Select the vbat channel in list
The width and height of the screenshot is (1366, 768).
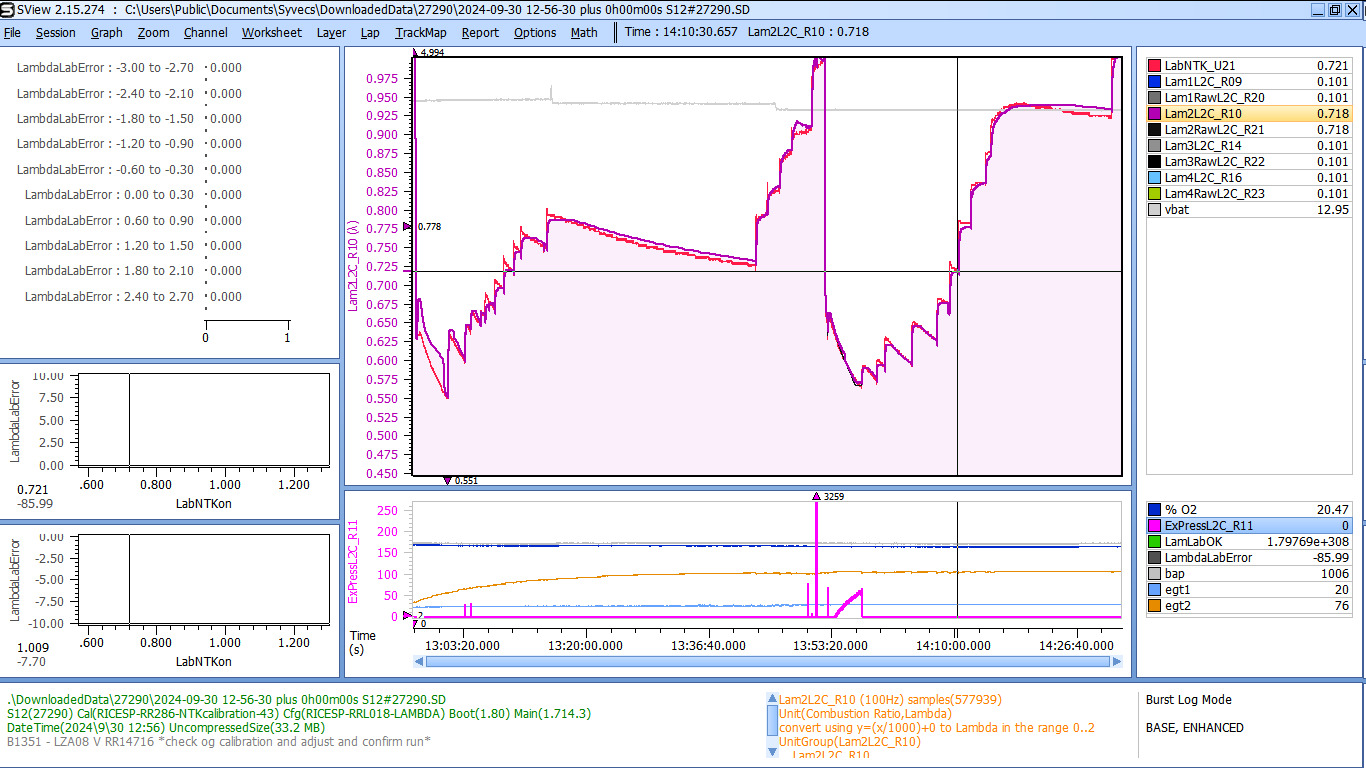(x=1250, y=210)
